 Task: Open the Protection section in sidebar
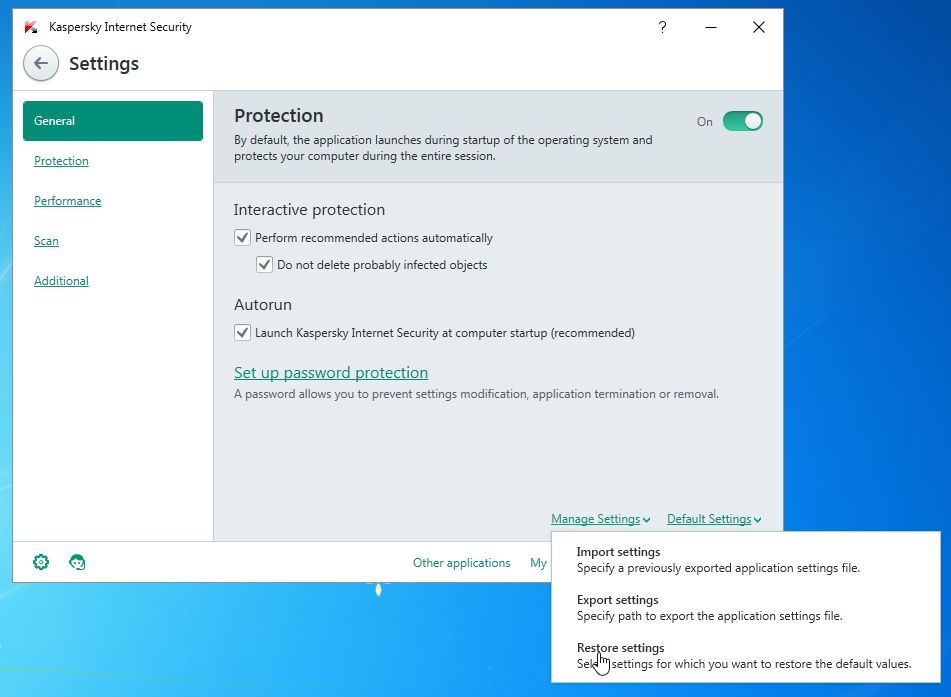pos(61,161)
